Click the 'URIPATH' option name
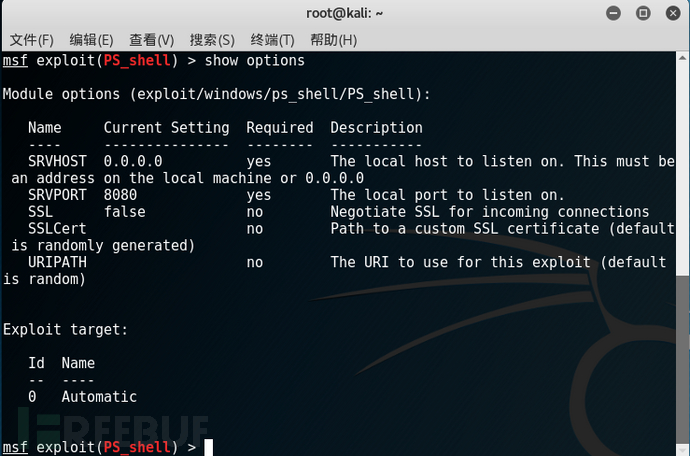Viewport: 690px width, 456px height. [x=57, y=262]
